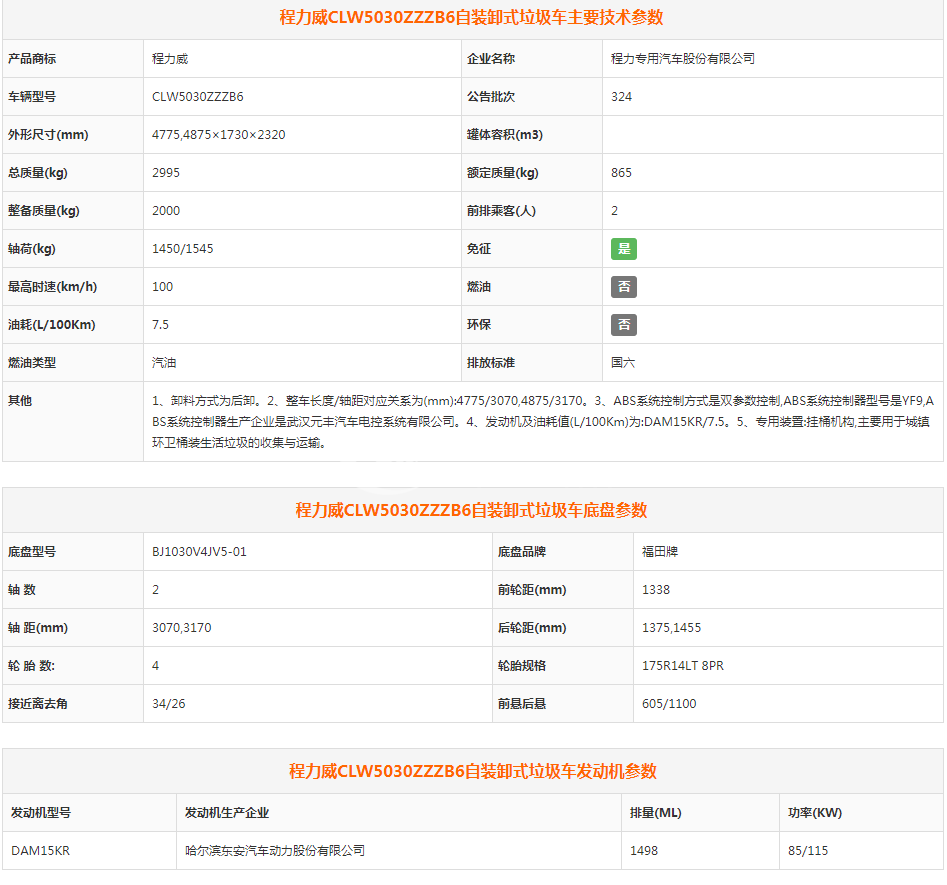947x885 pixels.
Task: Click the 后轮距 value 1375,1455
Action: 671,628
